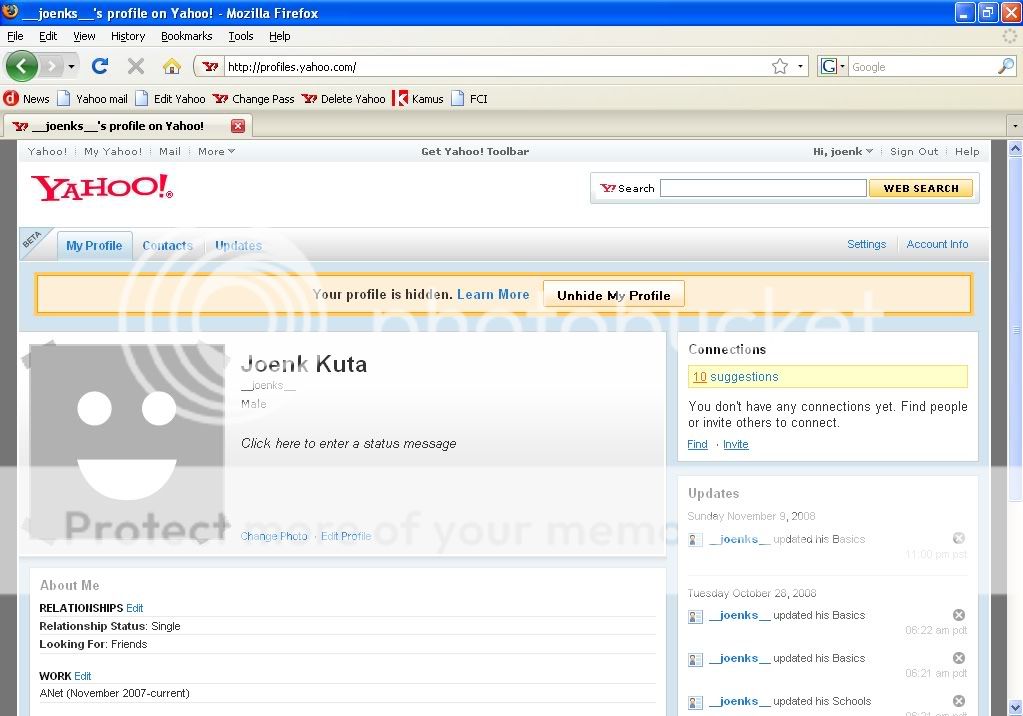Edit the WORK section
This screenshot has width=1023, height=716.
[83, 676]
